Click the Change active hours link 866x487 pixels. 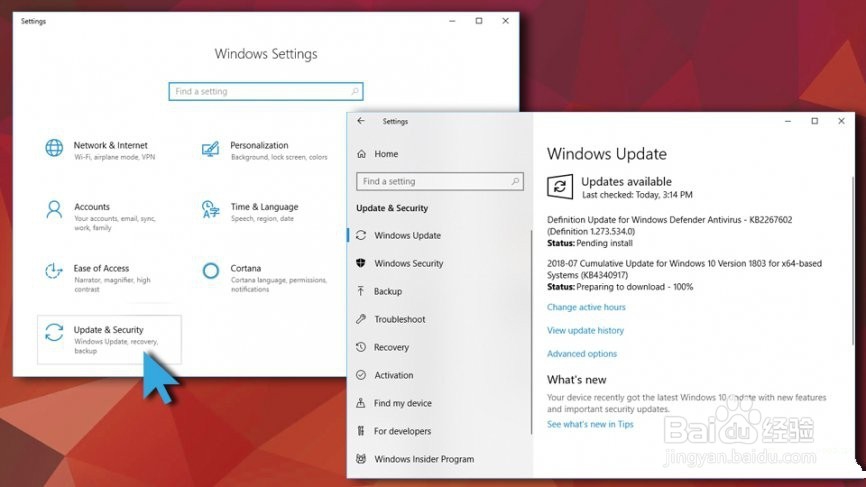pos(586,307)
